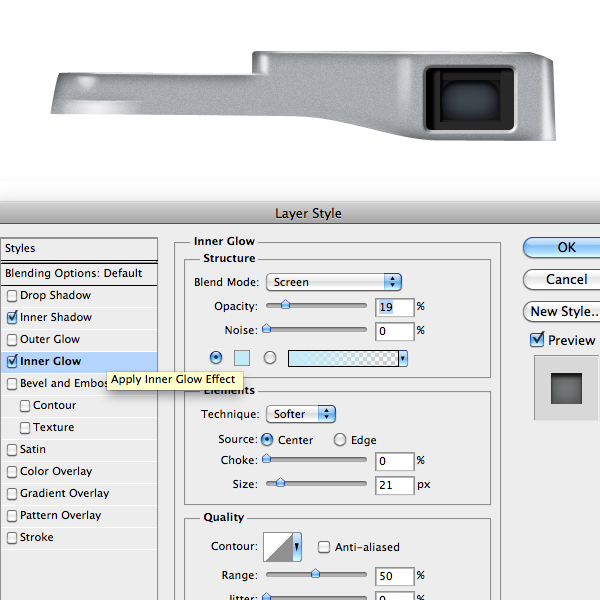Viewport: 600px width, 600px height.
Task: Enable Anti-aliased contour option
Action: click(x=324, y=547)
